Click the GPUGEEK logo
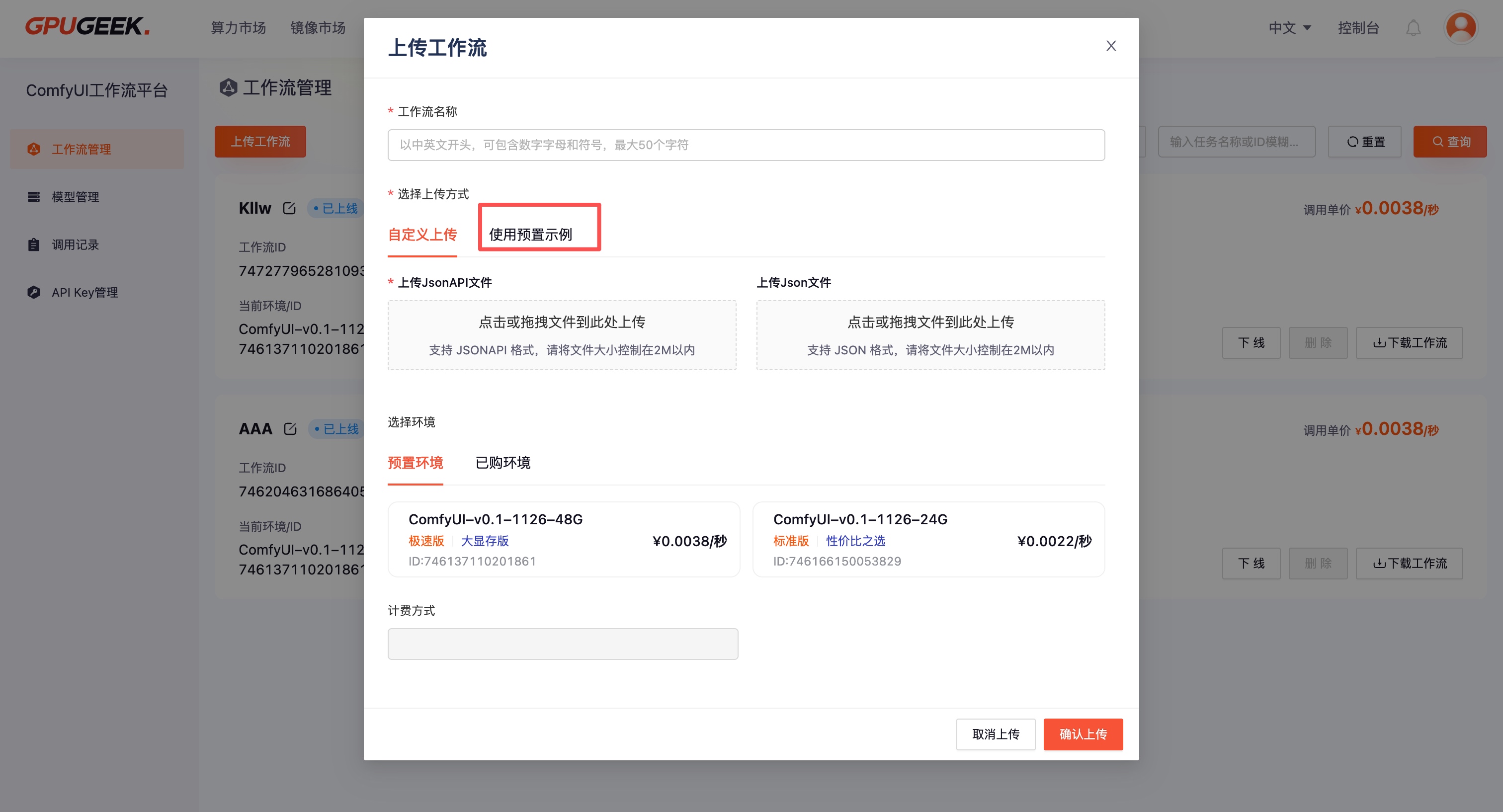Screen dimensions: 1503x812 [x=87, y=26]
